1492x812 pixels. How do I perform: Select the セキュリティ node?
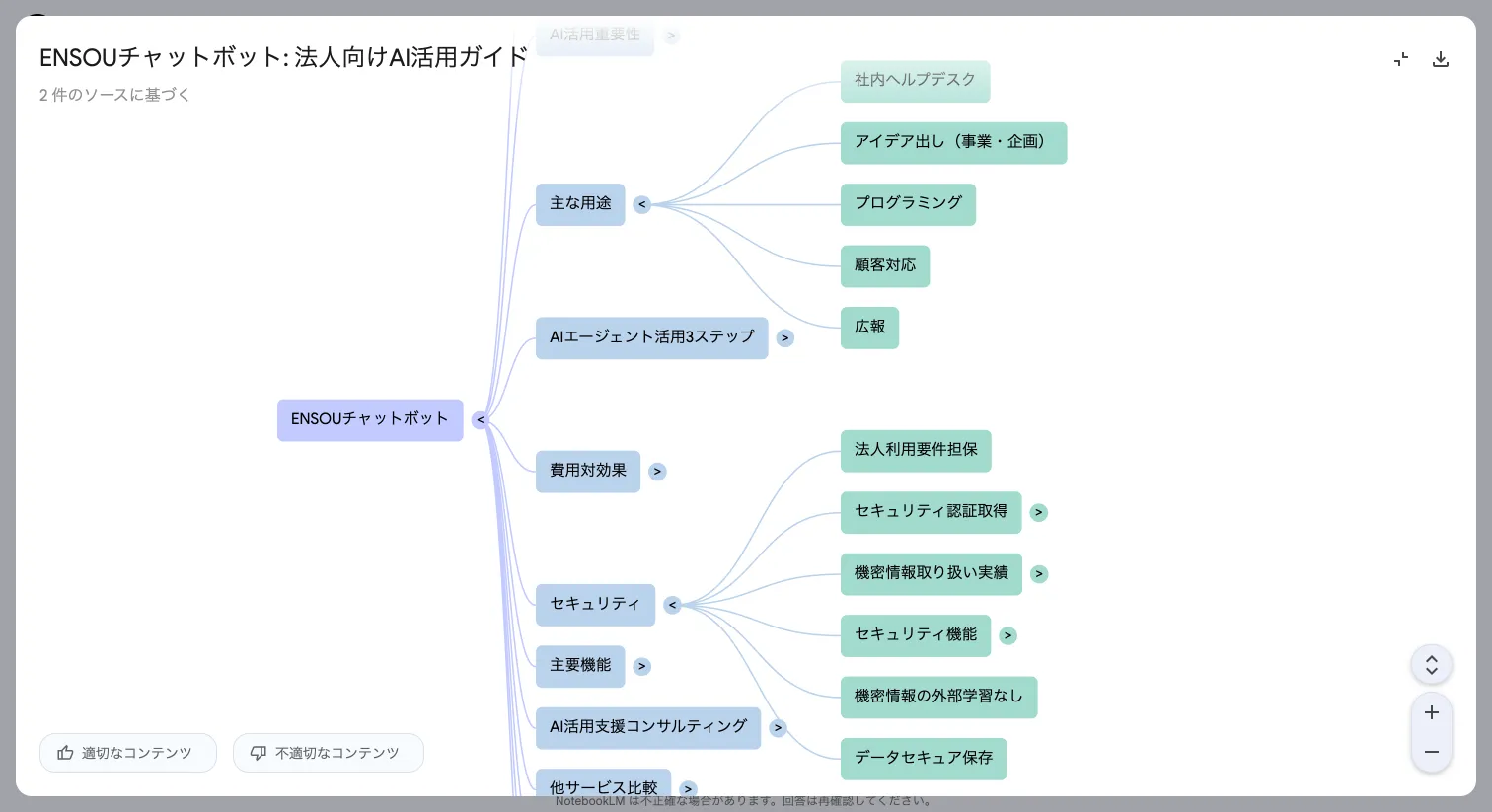tap(595, 604)
